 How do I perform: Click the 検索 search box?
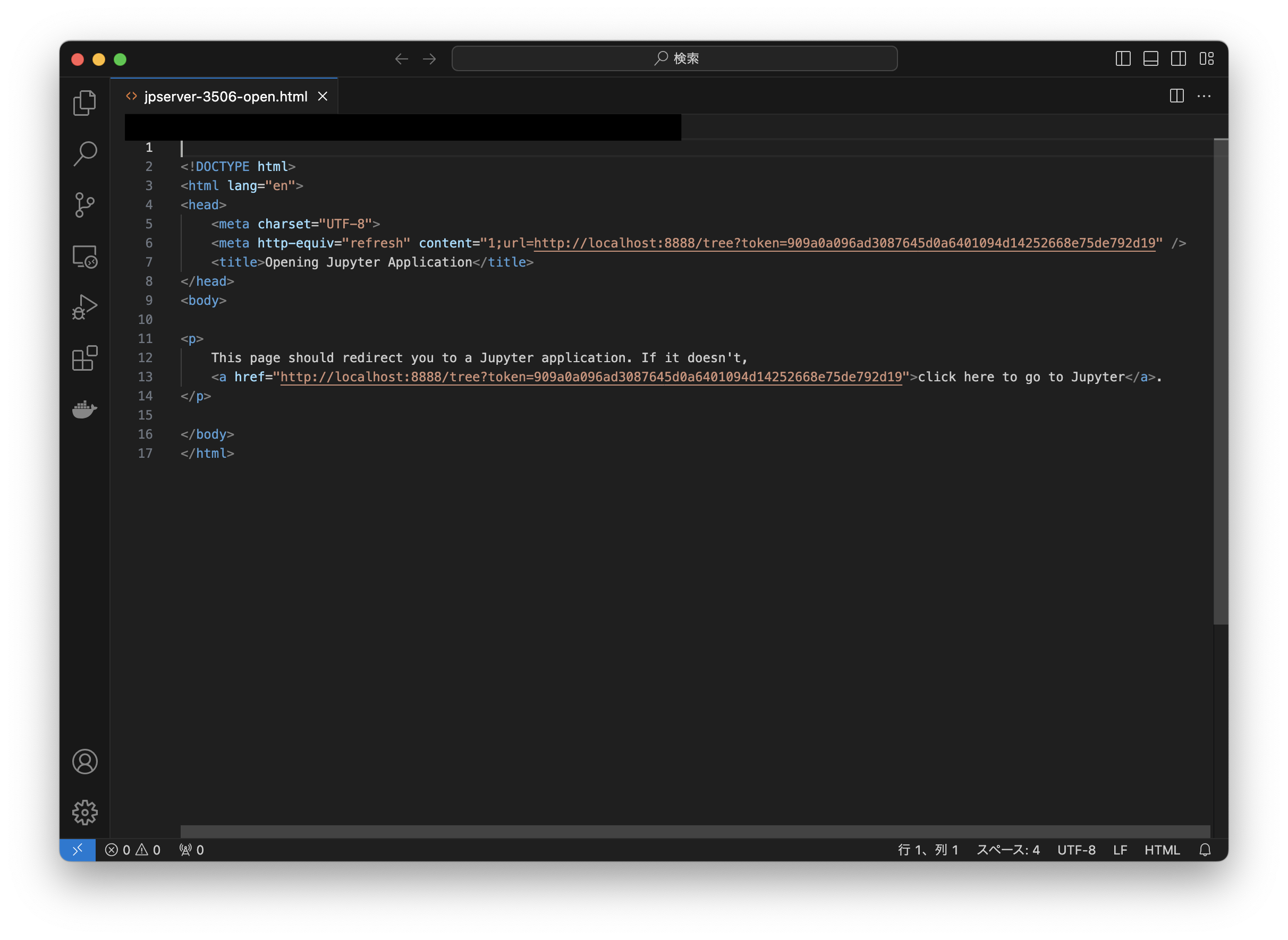pos(674,58)
